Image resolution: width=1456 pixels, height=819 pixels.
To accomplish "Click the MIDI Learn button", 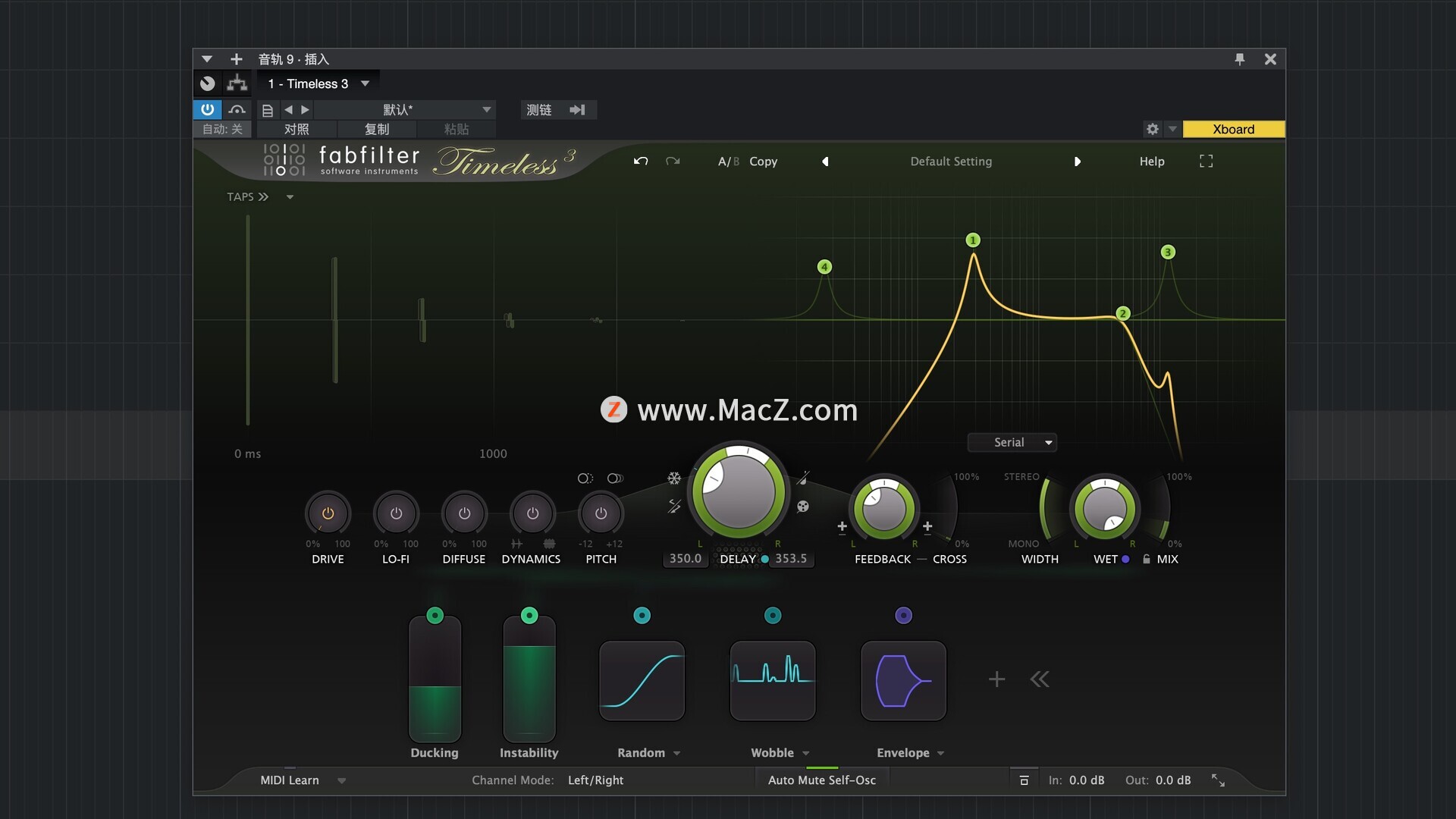I will point(290,780).
